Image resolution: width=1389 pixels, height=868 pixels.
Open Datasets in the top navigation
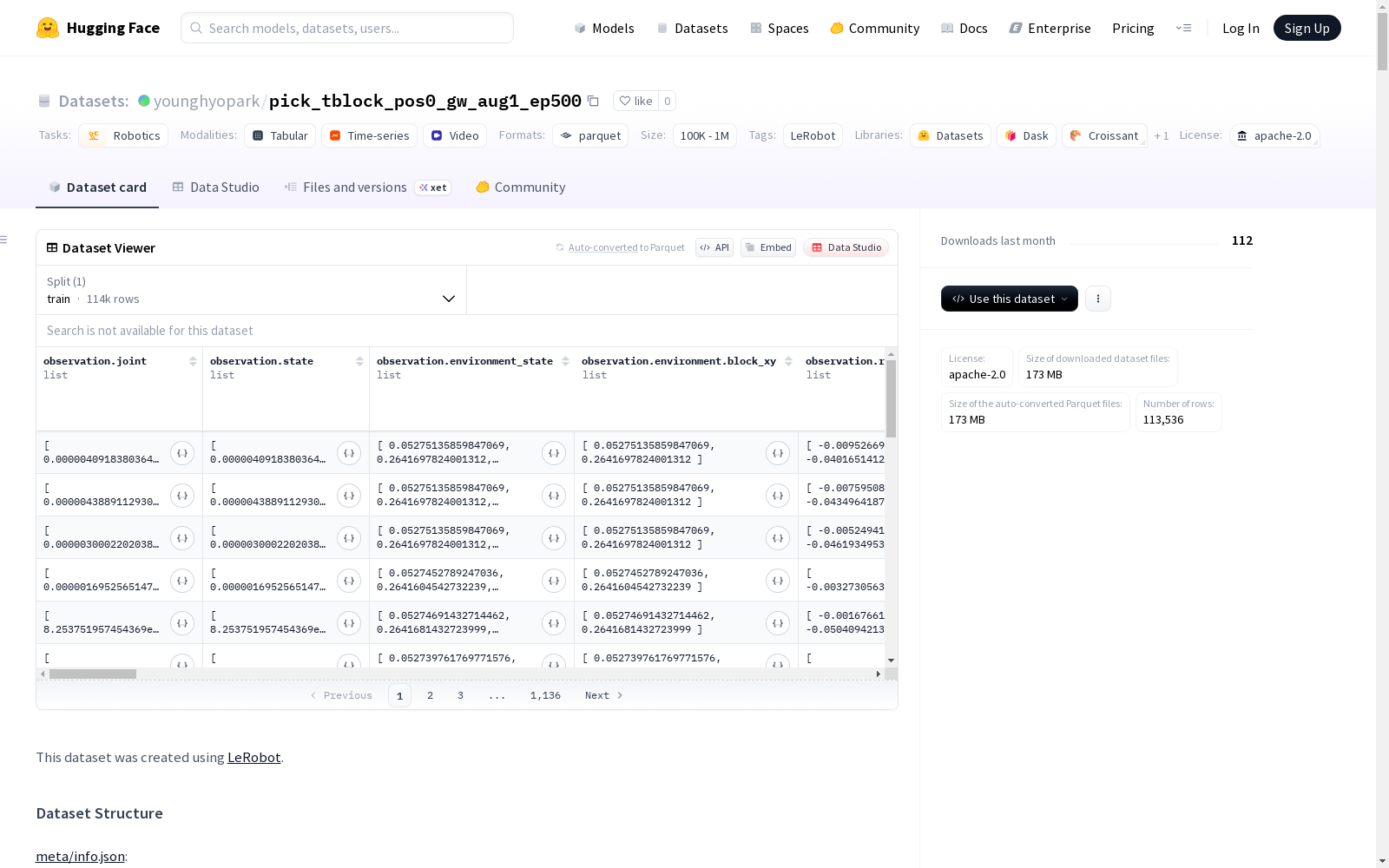(x=692, y=28)
